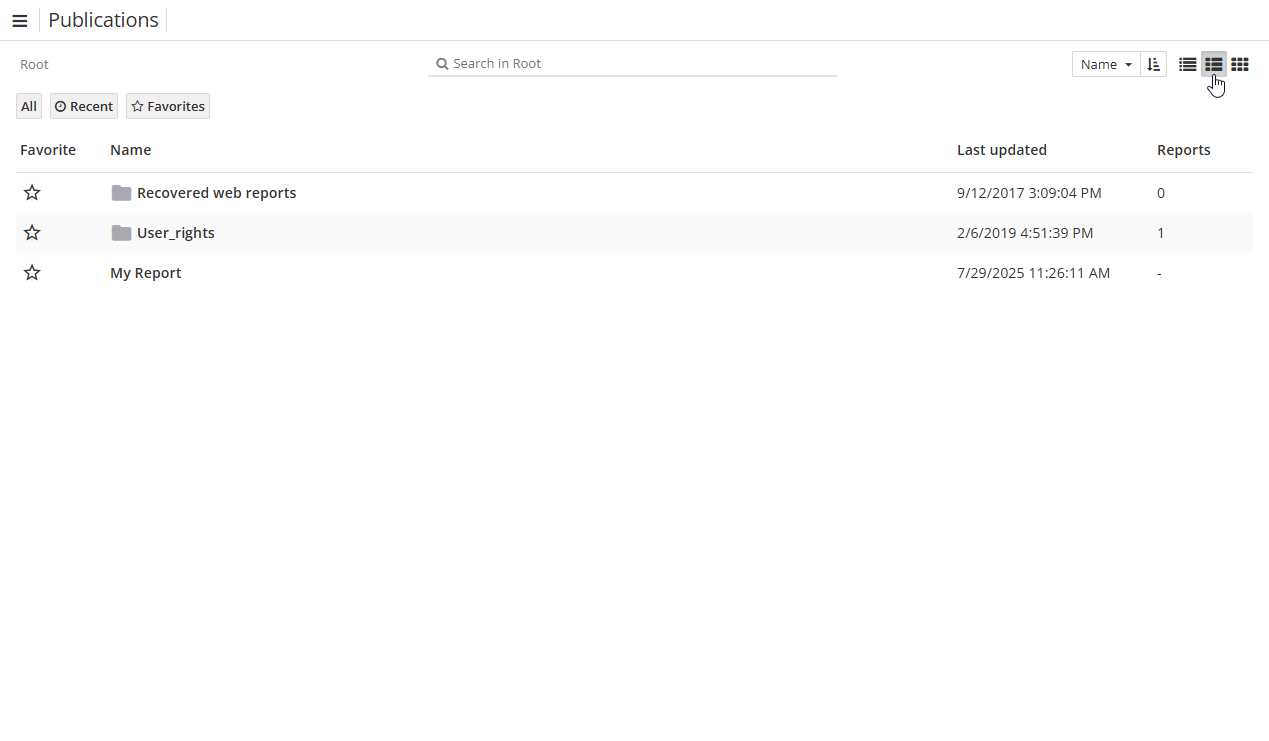
Task: Toggle favorite star for My Report
Action: pos(32,273)
